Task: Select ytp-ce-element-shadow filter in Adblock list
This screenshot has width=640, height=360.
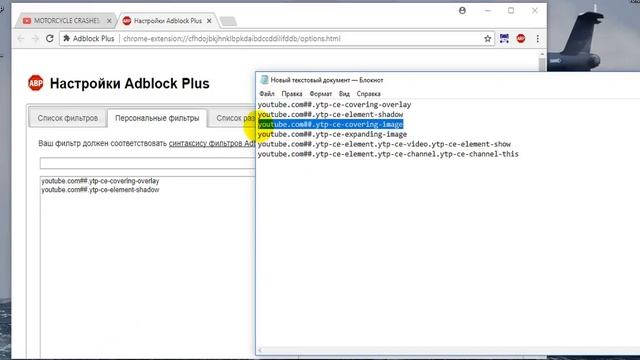Action: click(100, 190)
